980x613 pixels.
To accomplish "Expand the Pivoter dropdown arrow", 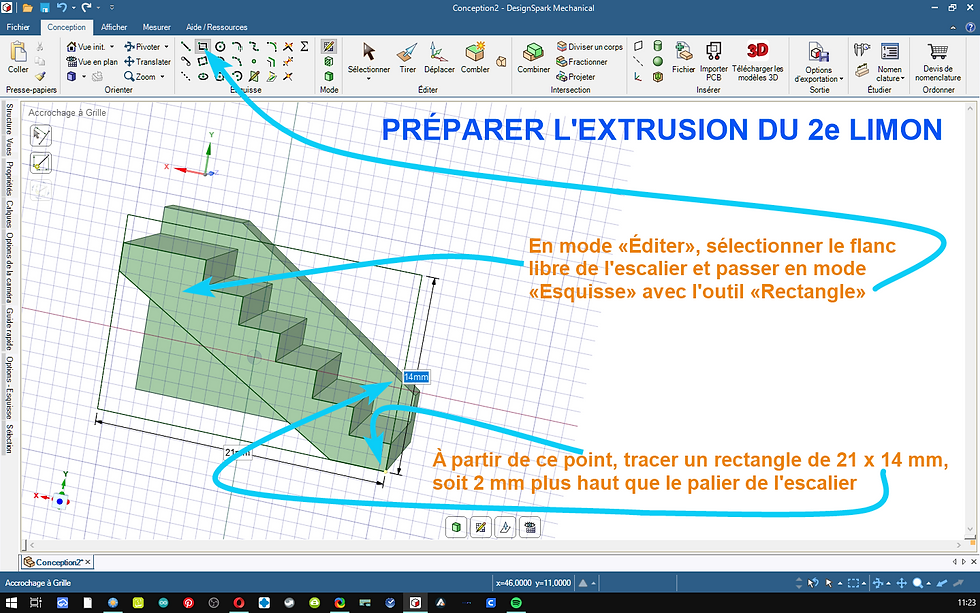I will click(x=166, y=47).
